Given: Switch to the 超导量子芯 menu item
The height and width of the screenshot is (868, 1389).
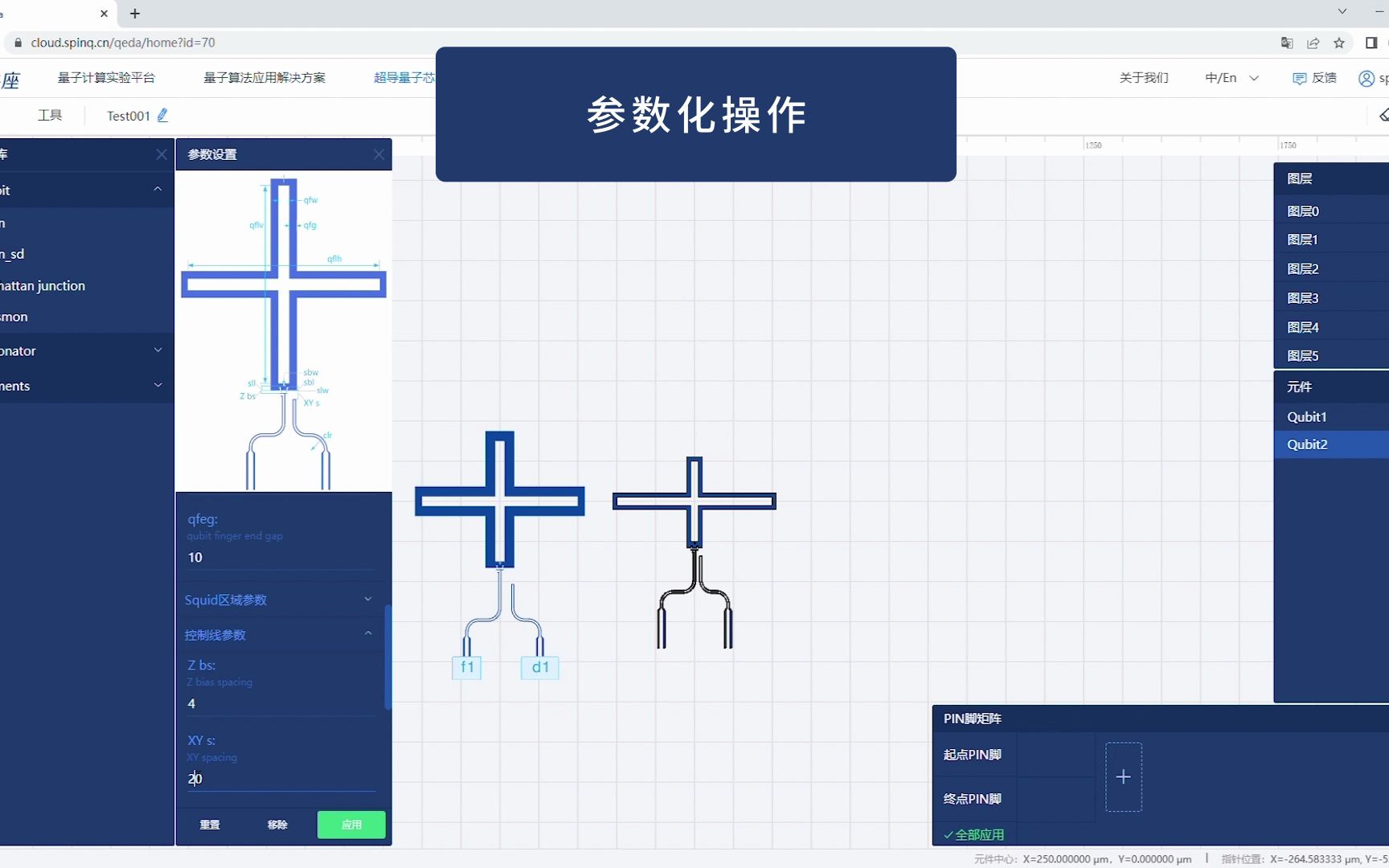Looking at the screenshot, I should 404,77.
